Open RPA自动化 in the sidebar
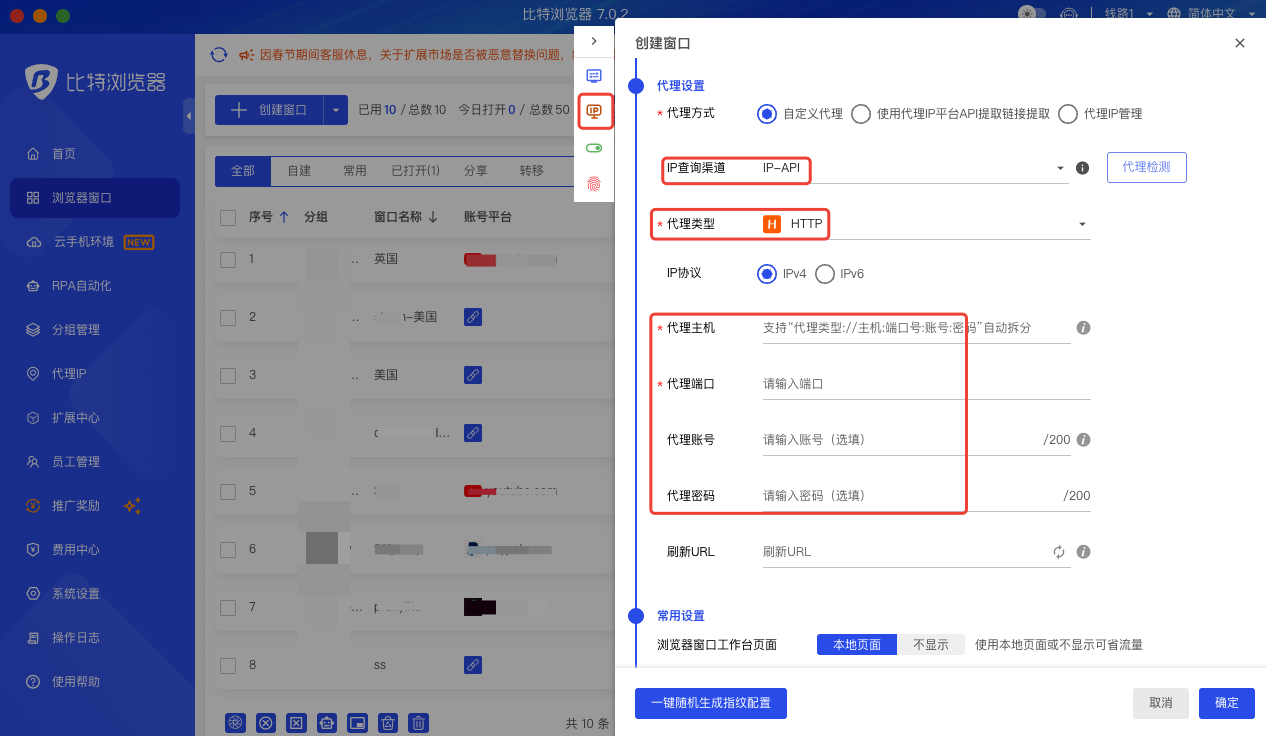 [81, 286]
